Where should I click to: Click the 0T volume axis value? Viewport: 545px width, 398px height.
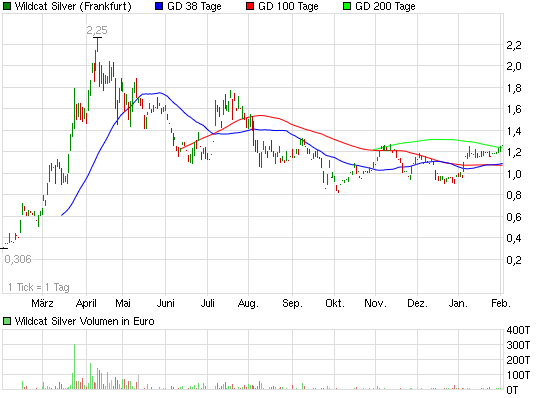tap(512, 390)
